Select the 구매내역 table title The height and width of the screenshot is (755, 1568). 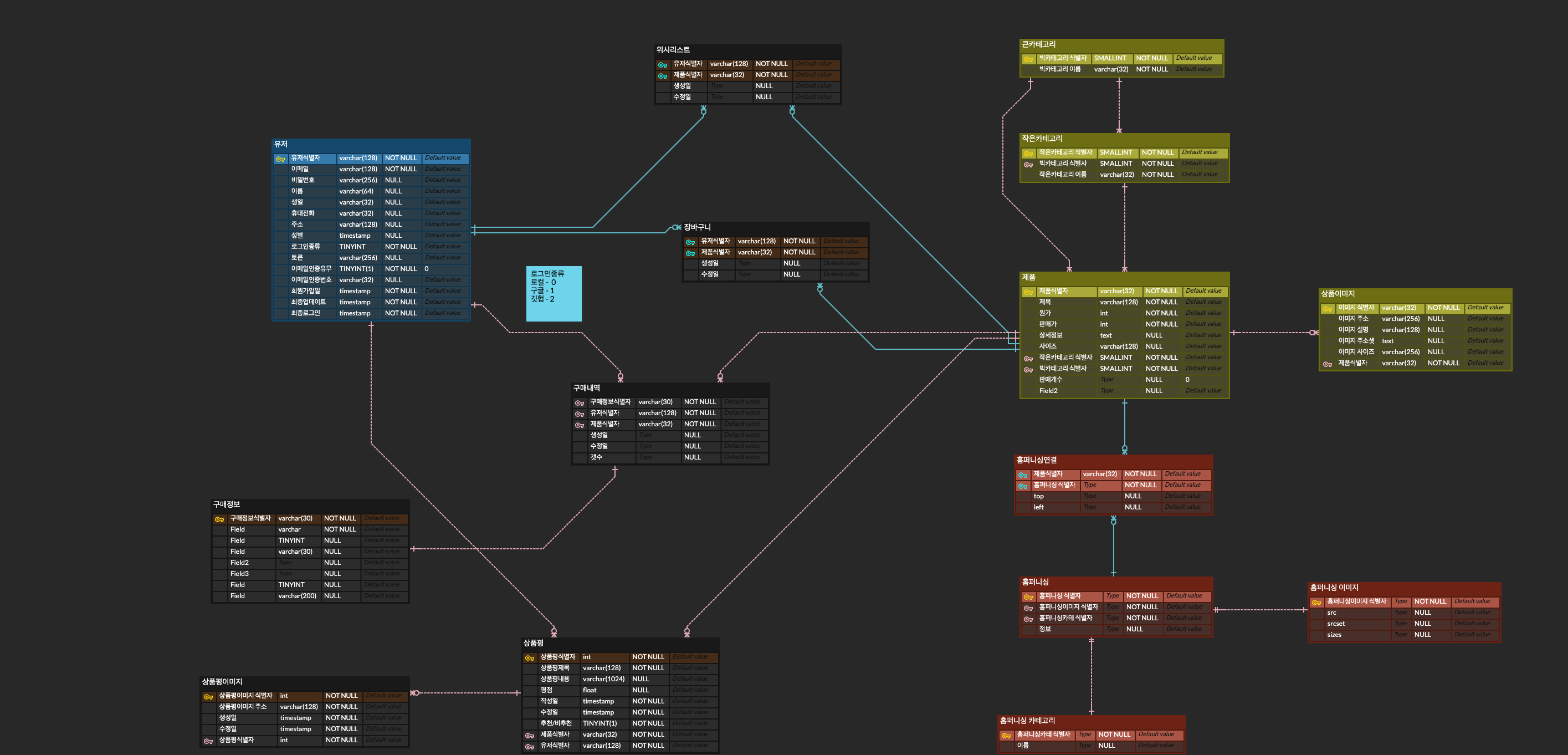click(587, 388)
